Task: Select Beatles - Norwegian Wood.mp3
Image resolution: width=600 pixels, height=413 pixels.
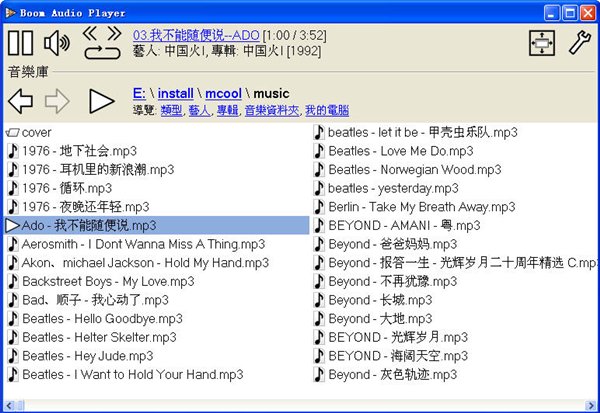Action: [x=408, y=170]
